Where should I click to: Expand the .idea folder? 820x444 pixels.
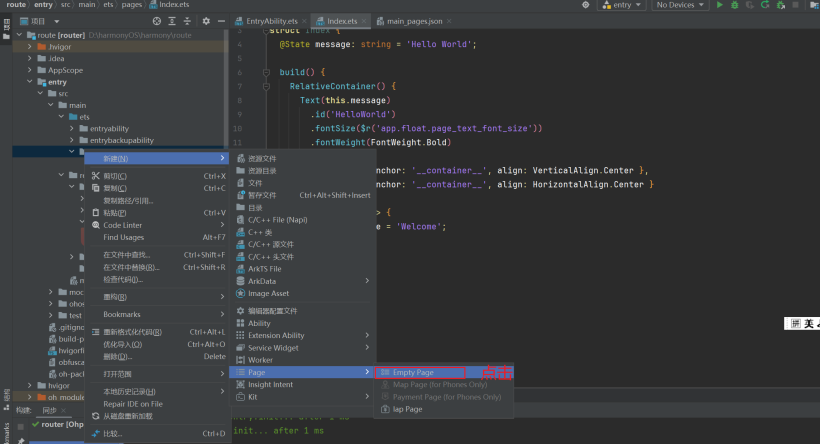(x=30, y=58)
